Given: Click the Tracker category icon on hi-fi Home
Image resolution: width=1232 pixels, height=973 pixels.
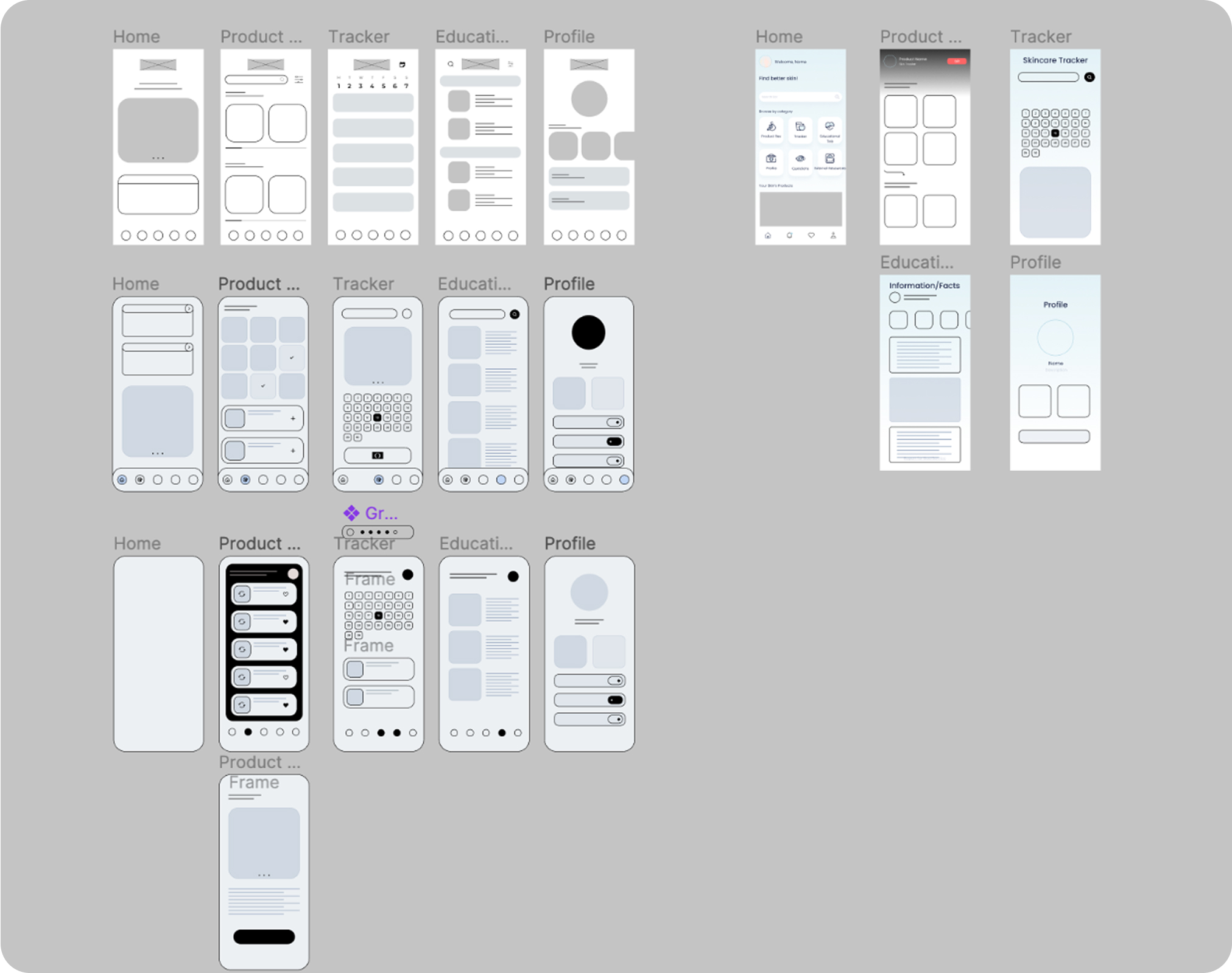Looking at the screenshot, I should [x=800, y=127].
